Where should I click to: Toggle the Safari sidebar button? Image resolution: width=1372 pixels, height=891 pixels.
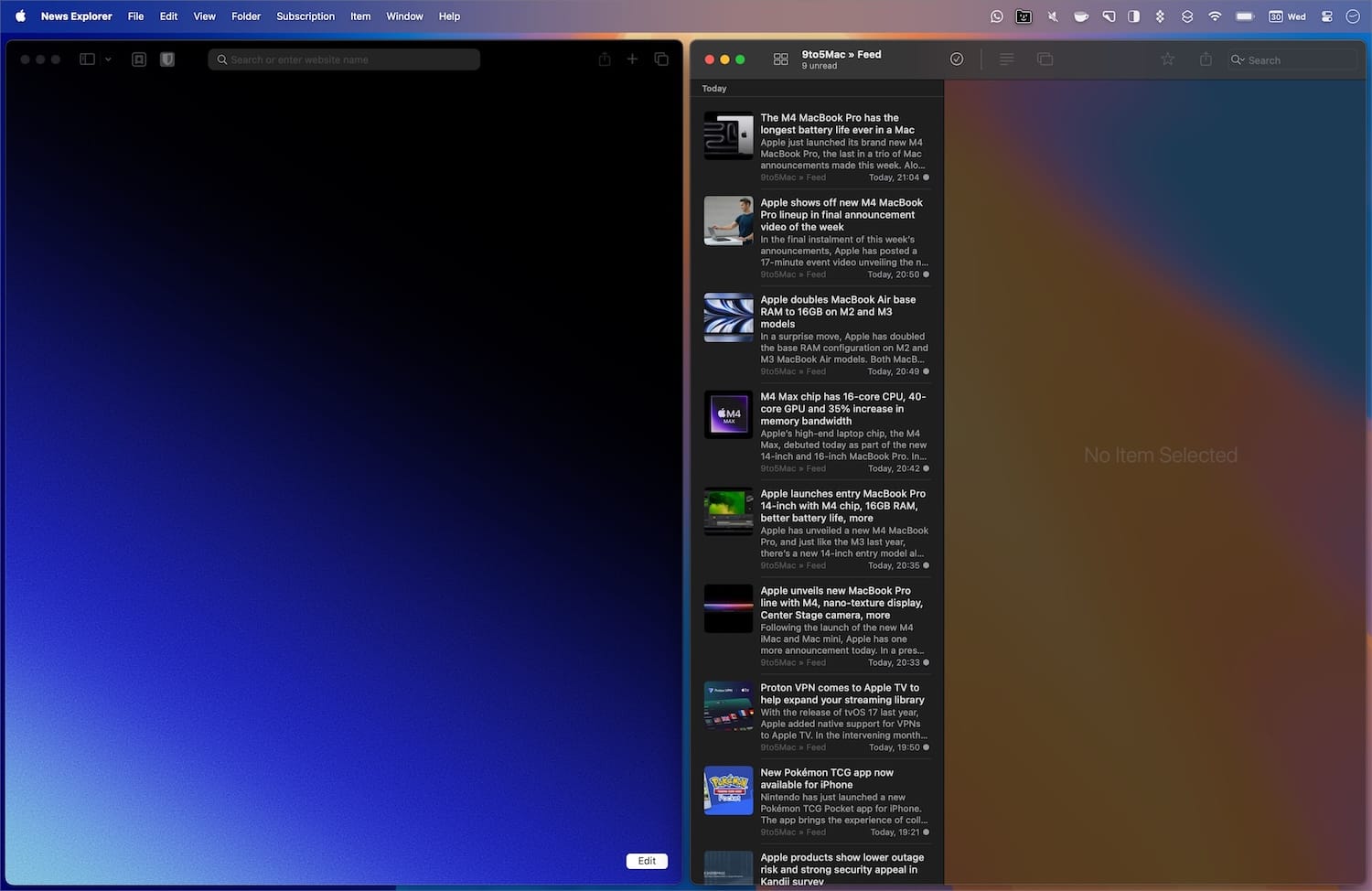pyautogui.click(x=87, y=59)
